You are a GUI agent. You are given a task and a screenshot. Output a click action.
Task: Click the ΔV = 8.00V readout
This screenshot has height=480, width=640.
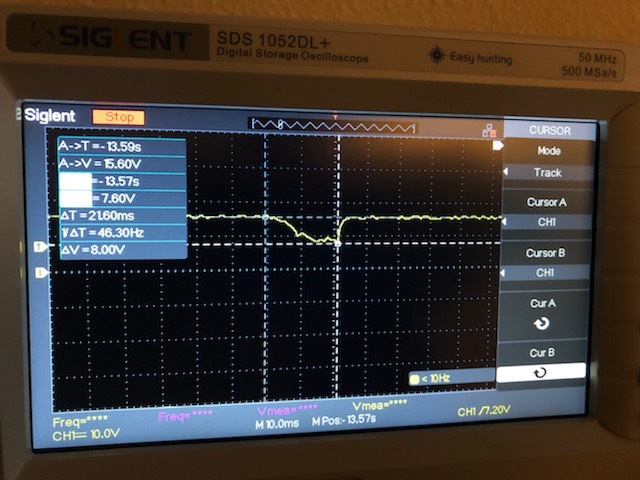pos(122,250)
